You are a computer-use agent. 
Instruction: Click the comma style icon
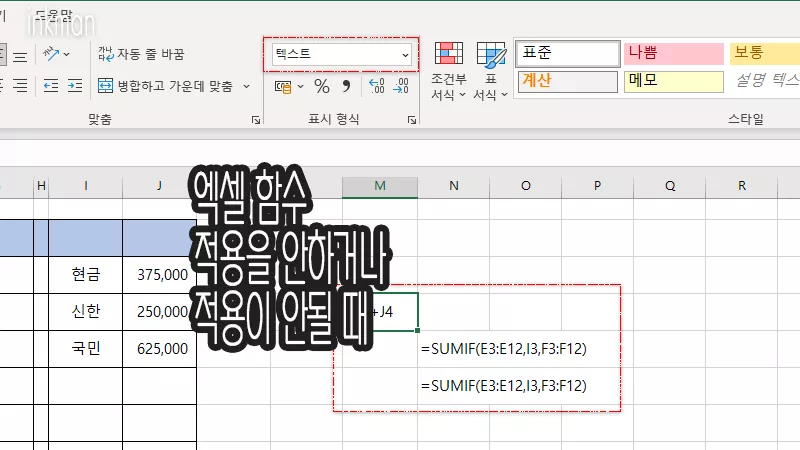[347, 87]
